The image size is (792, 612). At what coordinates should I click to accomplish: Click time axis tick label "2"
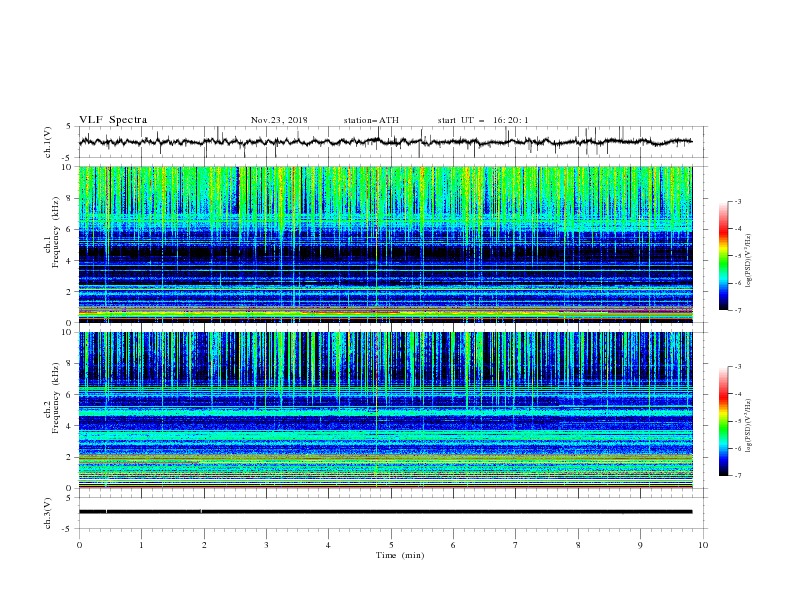click(x=204, y=545)
